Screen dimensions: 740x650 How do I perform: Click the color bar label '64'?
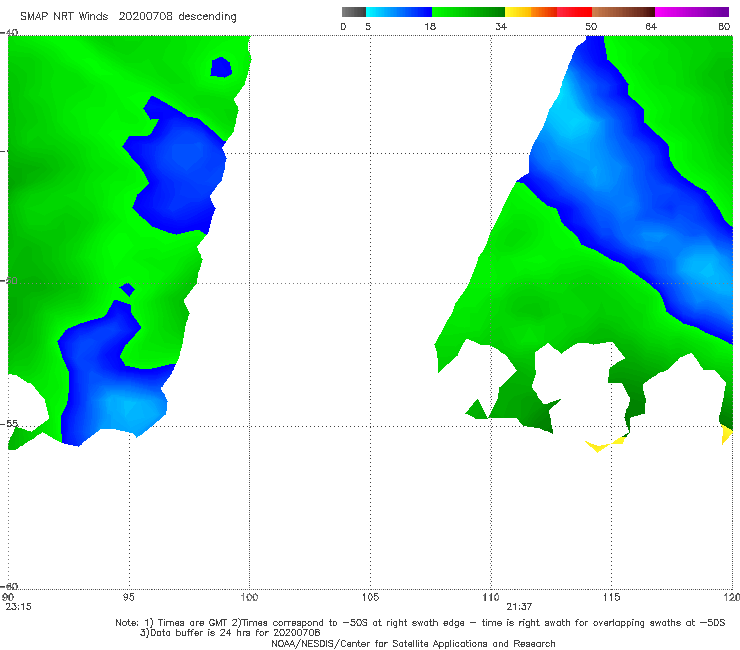tap(651, 27)
